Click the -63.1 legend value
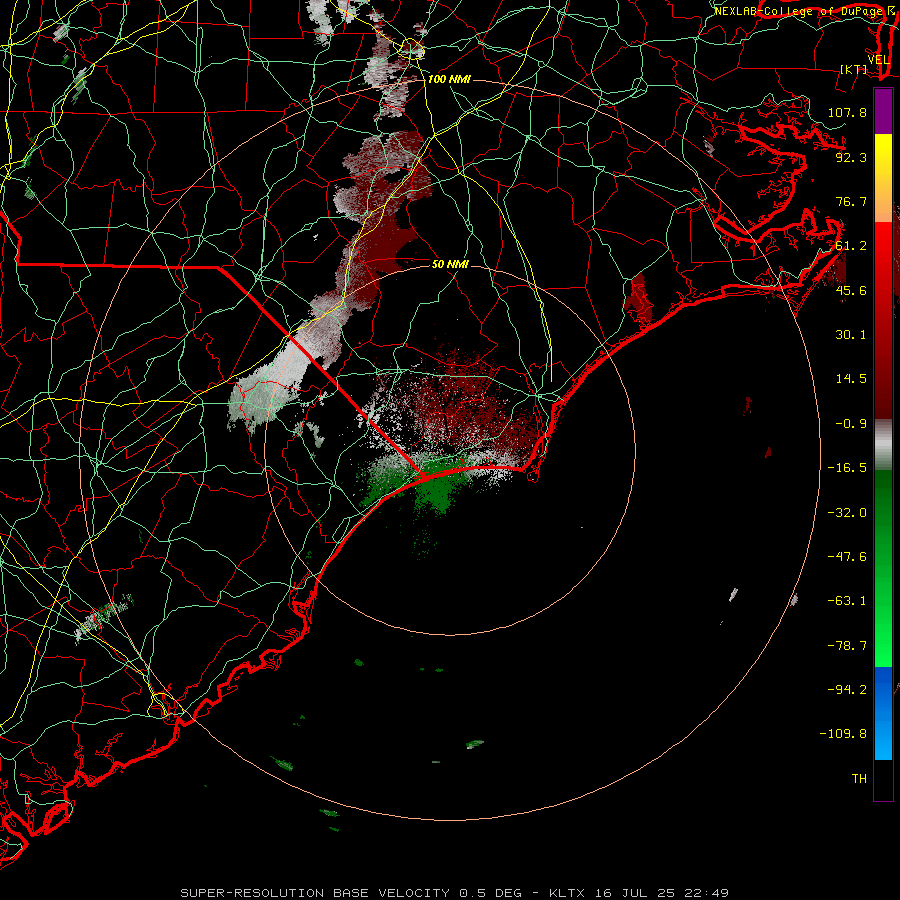 (x=847, y=601)
